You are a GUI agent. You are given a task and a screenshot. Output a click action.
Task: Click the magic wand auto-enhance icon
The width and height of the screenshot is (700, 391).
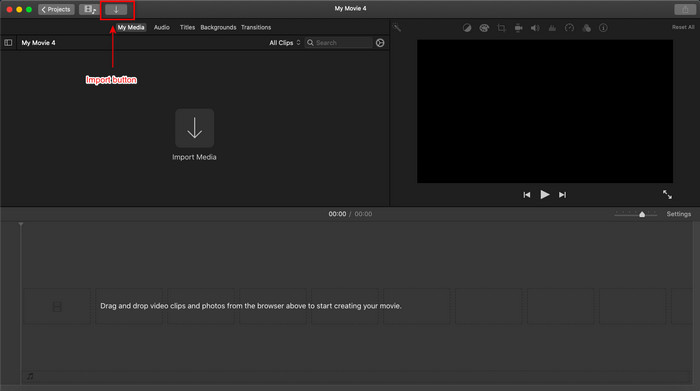(x=397, y=28)
